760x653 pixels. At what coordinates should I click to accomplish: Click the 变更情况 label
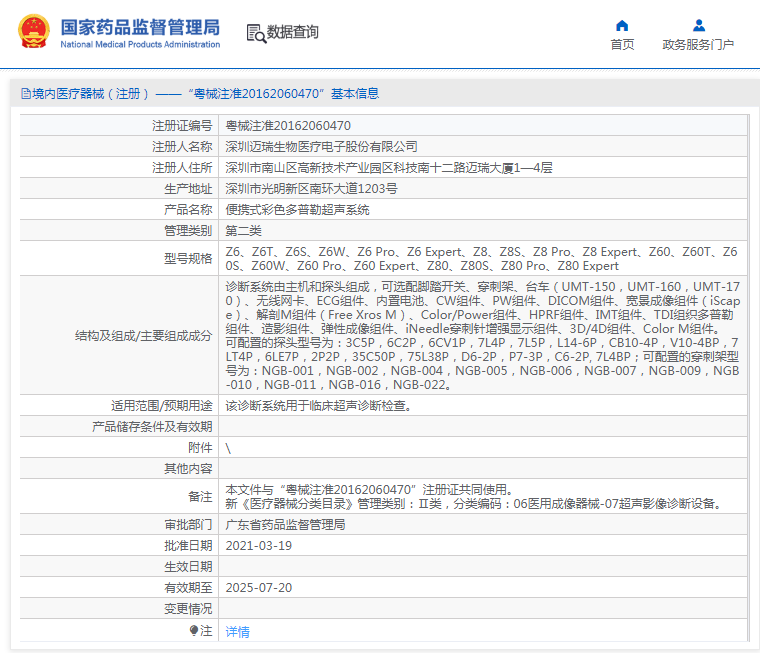[x=188, y=608]
